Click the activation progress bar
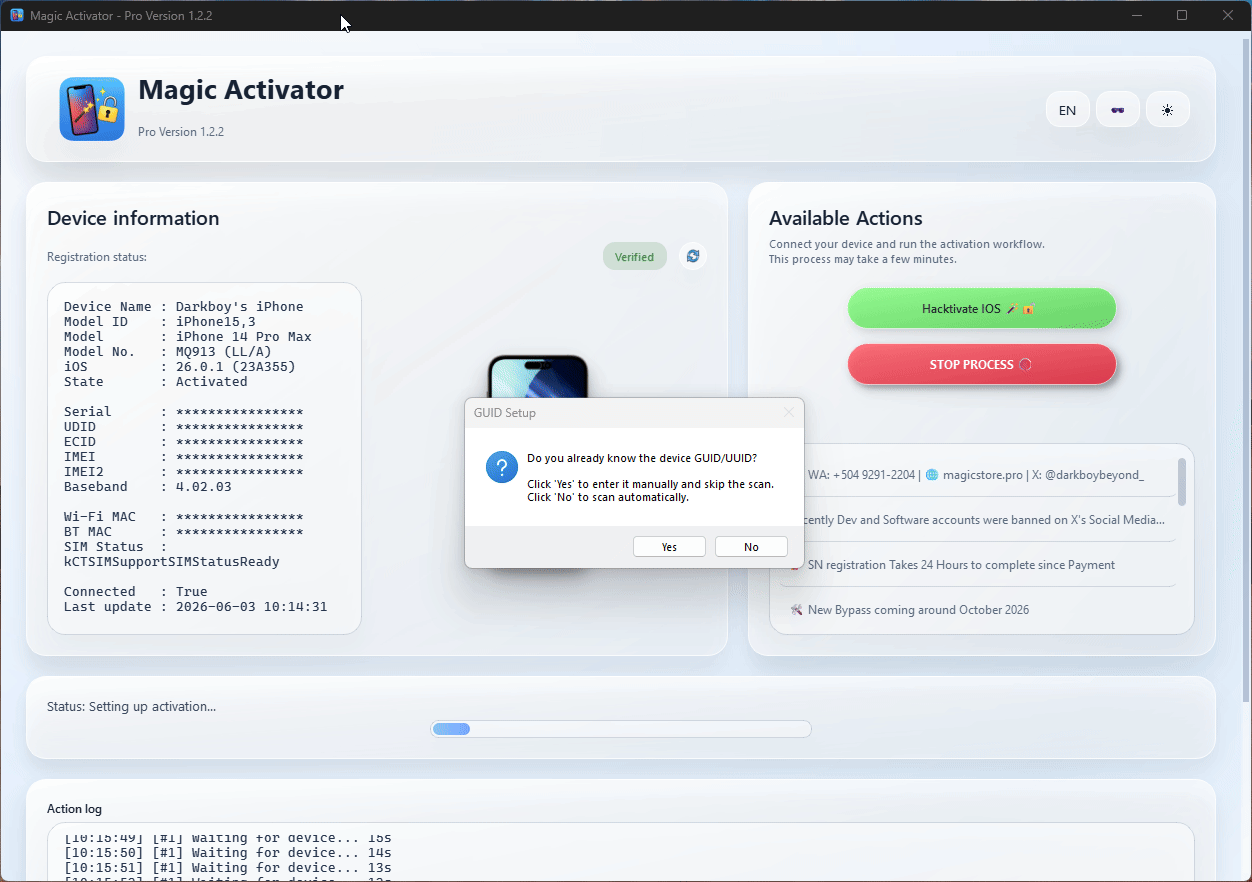1252x882 pixels. pyautogui.click(x=621, y=729)
